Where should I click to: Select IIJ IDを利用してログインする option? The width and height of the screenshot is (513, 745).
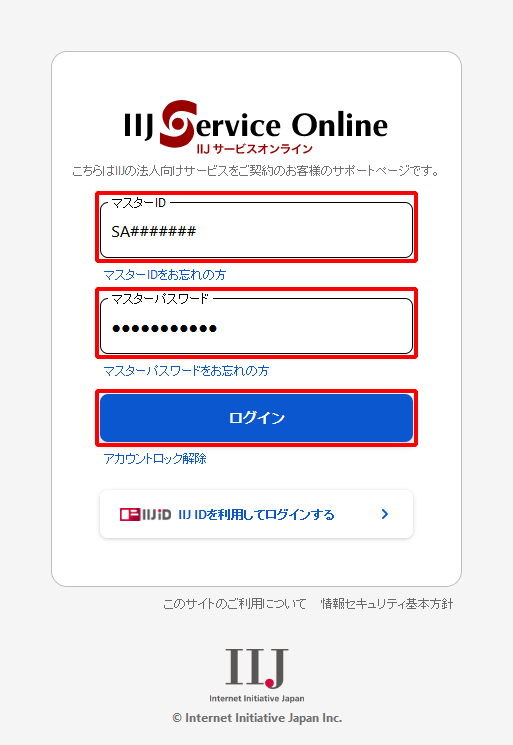pyautogui.click(x=256, y=514)
